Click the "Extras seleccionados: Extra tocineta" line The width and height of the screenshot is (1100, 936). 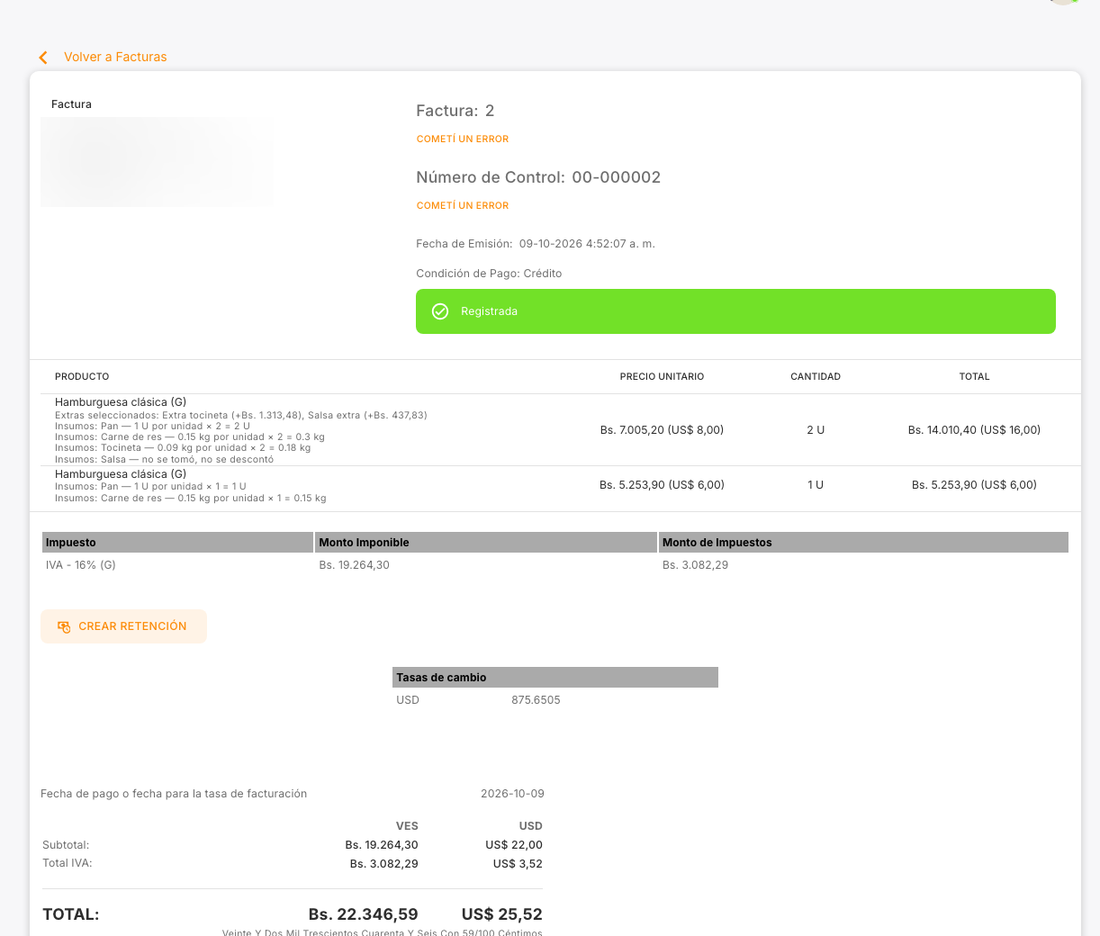coord(241,415)
